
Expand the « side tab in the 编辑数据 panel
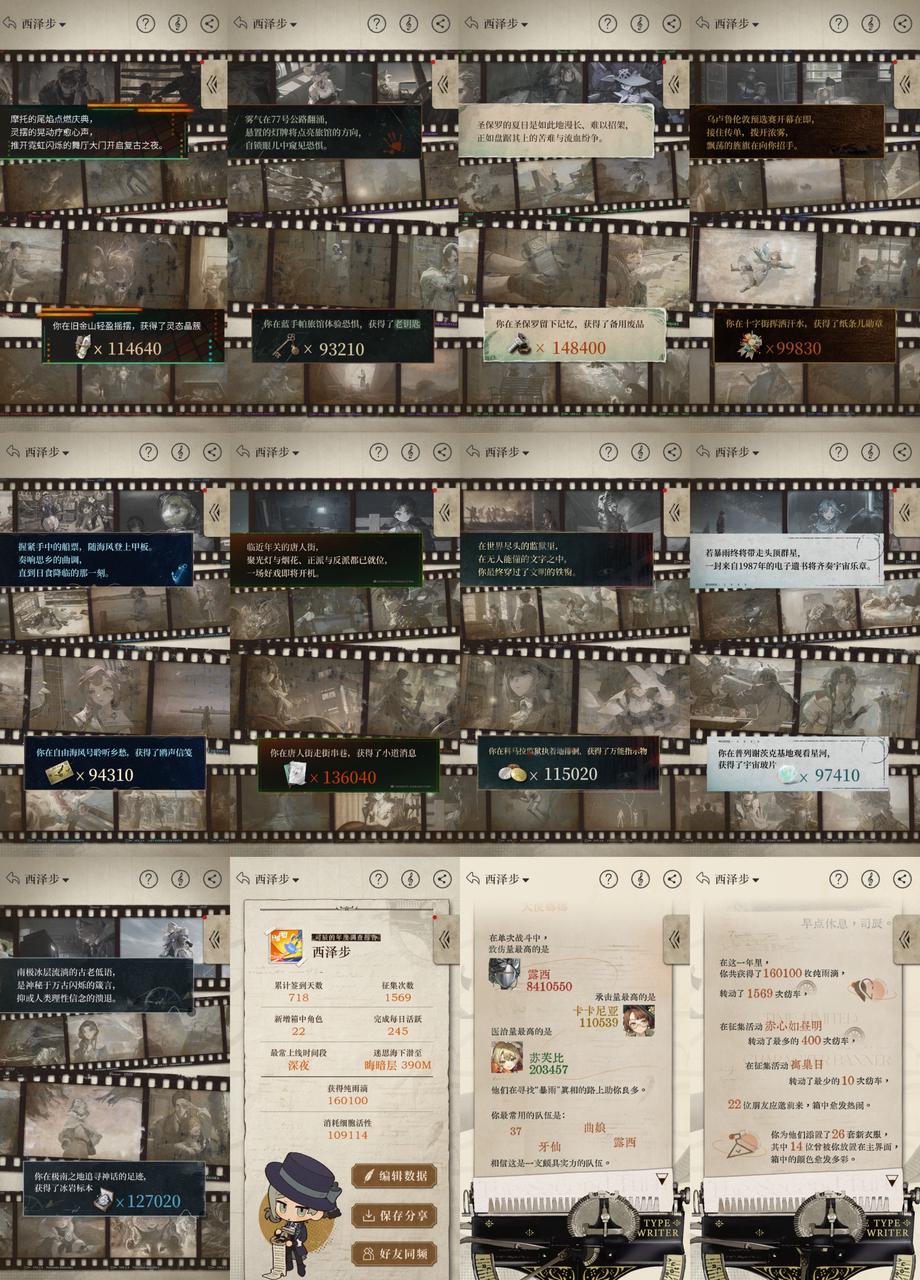point(447,940)
